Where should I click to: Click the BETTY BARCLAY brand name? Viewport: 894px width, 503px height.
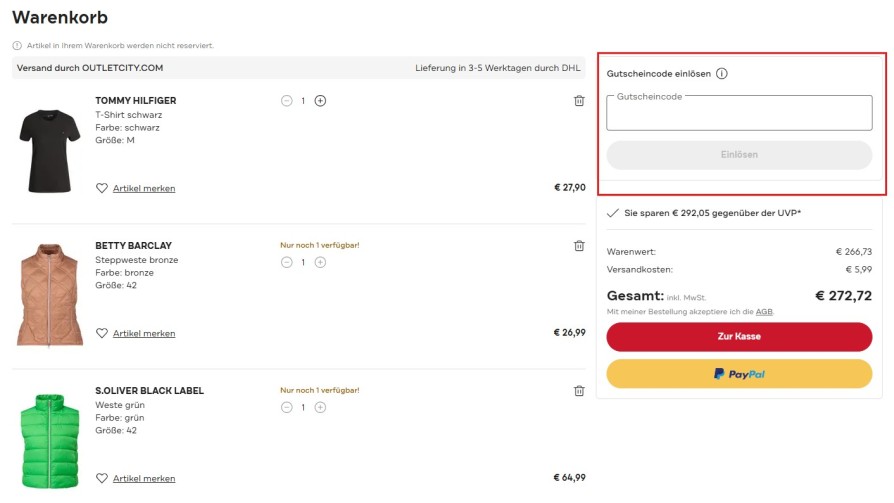[133, 245]
